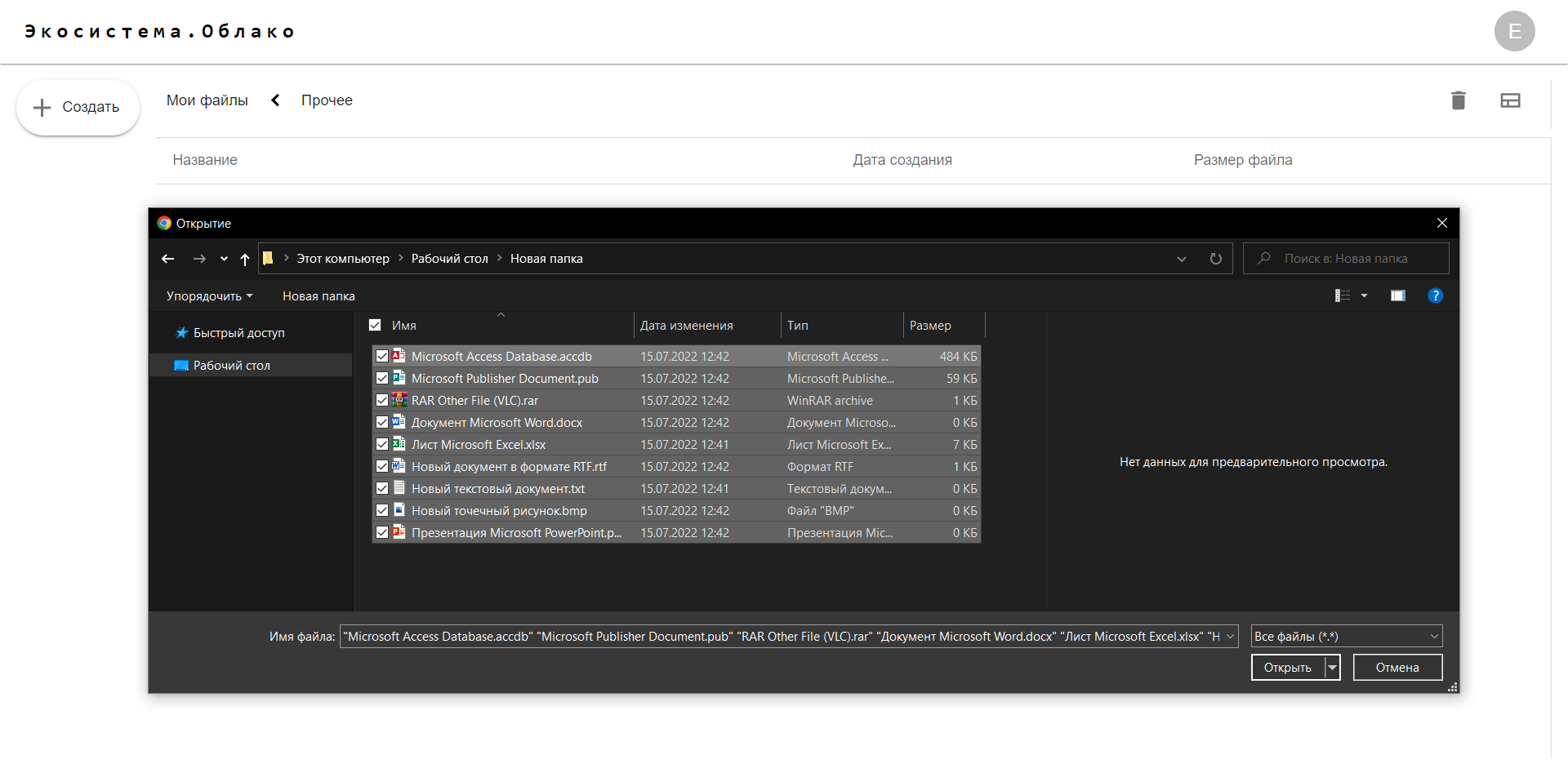This screenshot has height=764, width=1568.
Task: Go back using the arrow before Прочее
Action: 275,100
